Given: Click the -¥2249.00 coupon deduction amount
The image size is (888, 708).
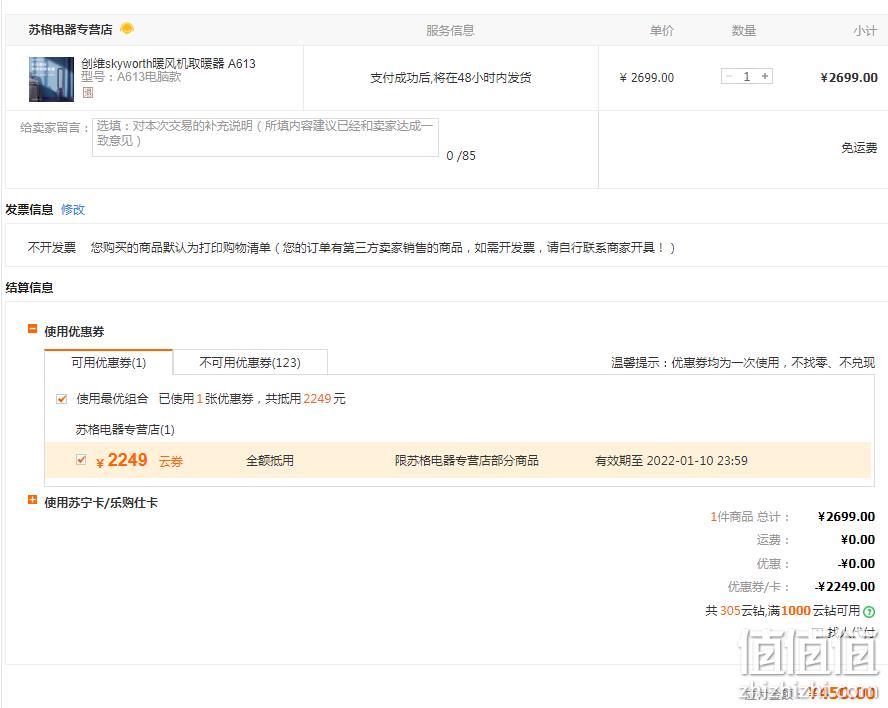Looking at the screenshot, I should point(845,587).
